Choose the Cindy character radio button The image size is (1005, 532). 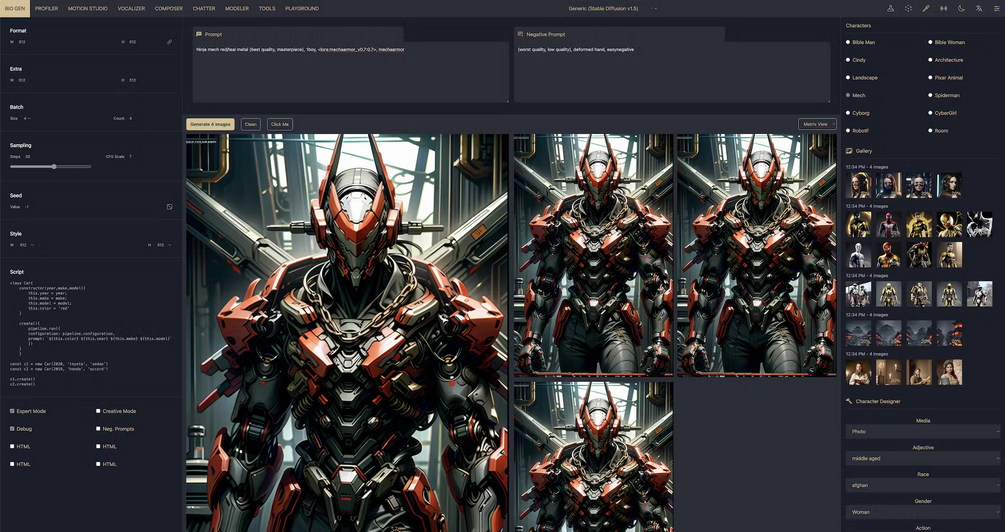[x=848, y=60]
